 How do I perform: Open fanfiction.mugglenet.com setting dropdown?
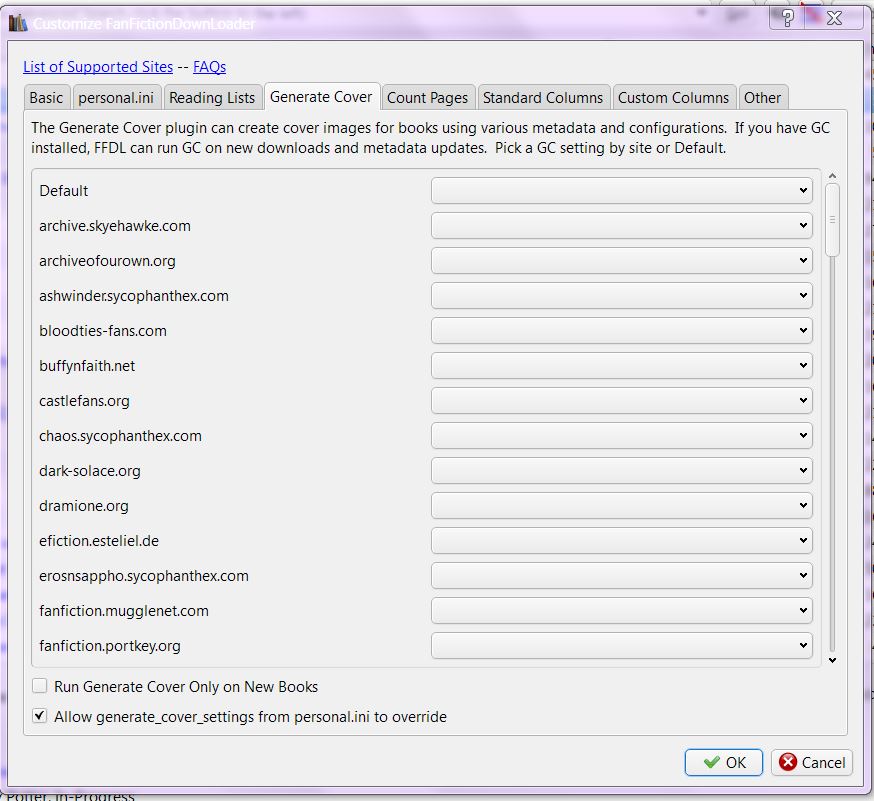click(621, 611)
